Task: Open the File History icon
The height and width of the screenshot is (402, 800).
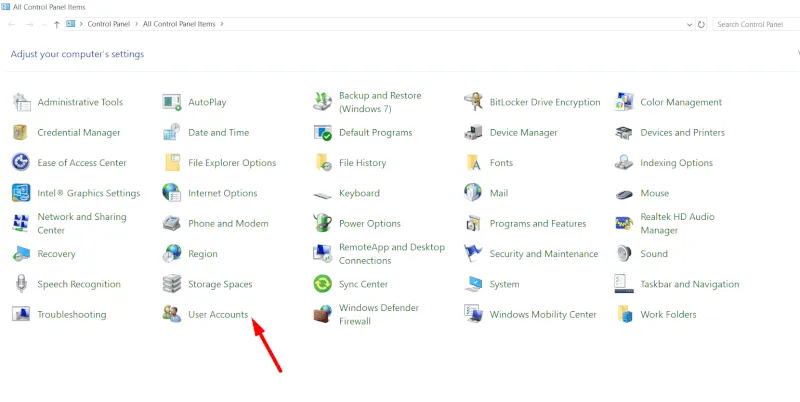Action: pyautogui.click(x=322, y=163)
